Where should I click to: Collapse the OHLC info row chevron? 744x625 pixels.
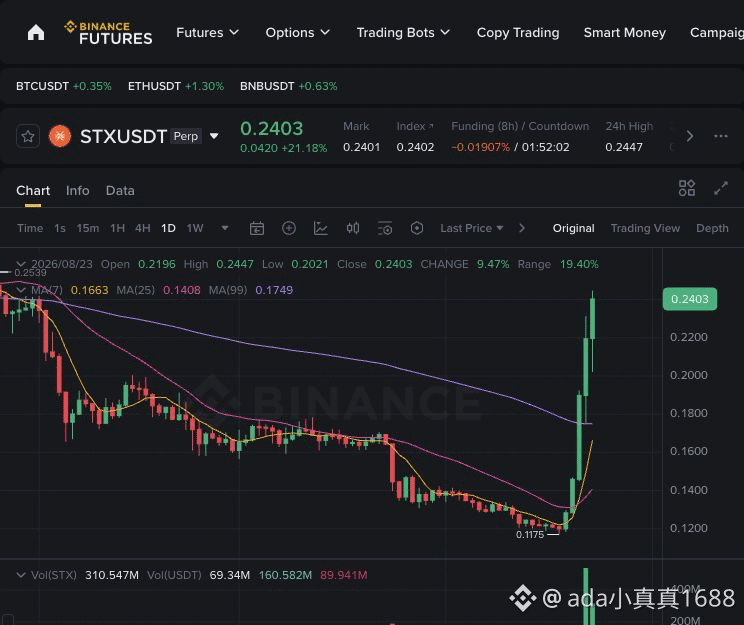point(21,264)
